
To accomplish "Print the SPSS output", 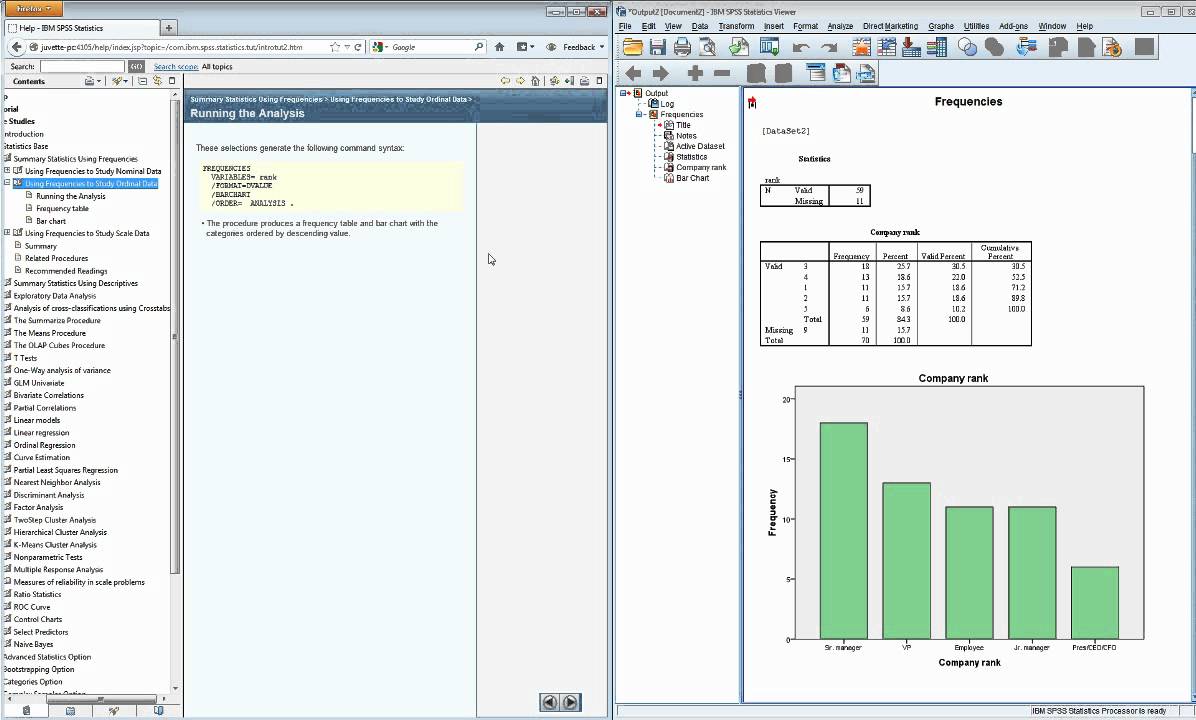I will point(682,47).
